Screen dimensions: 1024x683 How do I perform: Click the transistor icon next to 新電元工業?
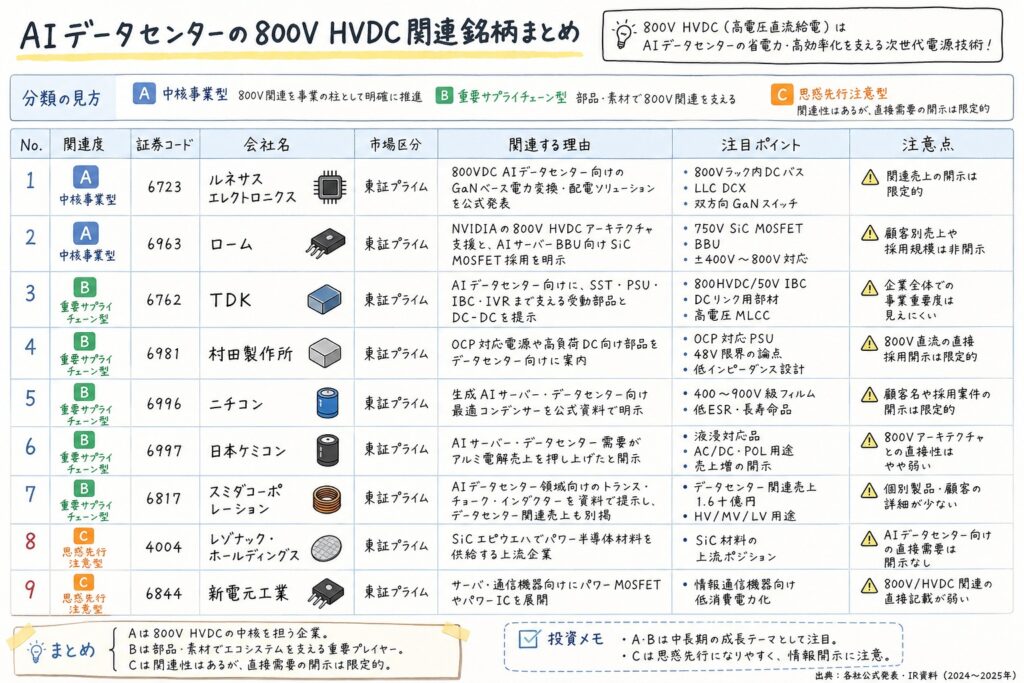click(x=328, y=592)
